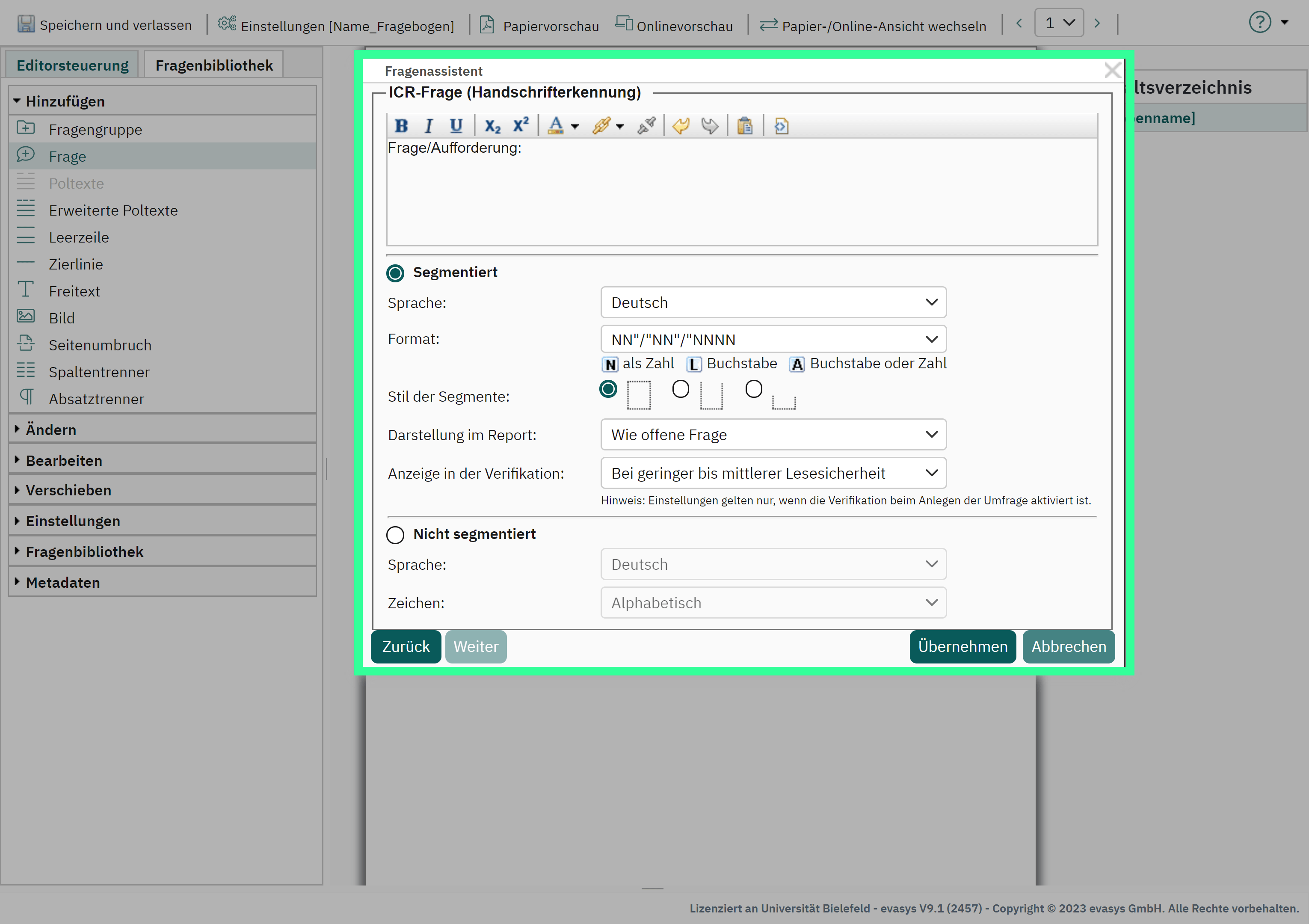Screen dimensions: 1309x924
Task: Select the Segmentiert radio button
Action: (395, 273)
